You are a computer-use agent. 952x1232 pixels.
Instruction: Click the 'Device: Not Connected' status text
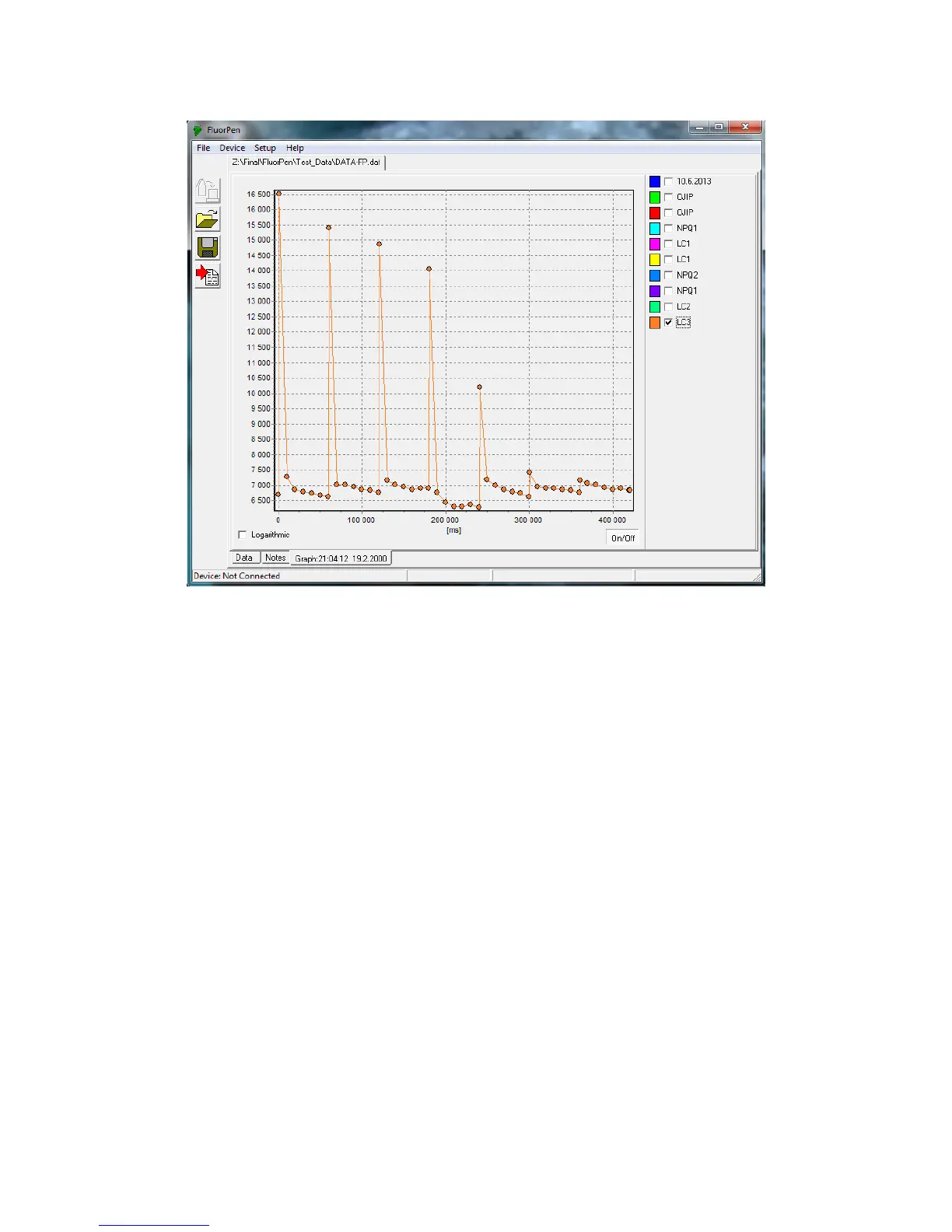click(x=236, y=576)
